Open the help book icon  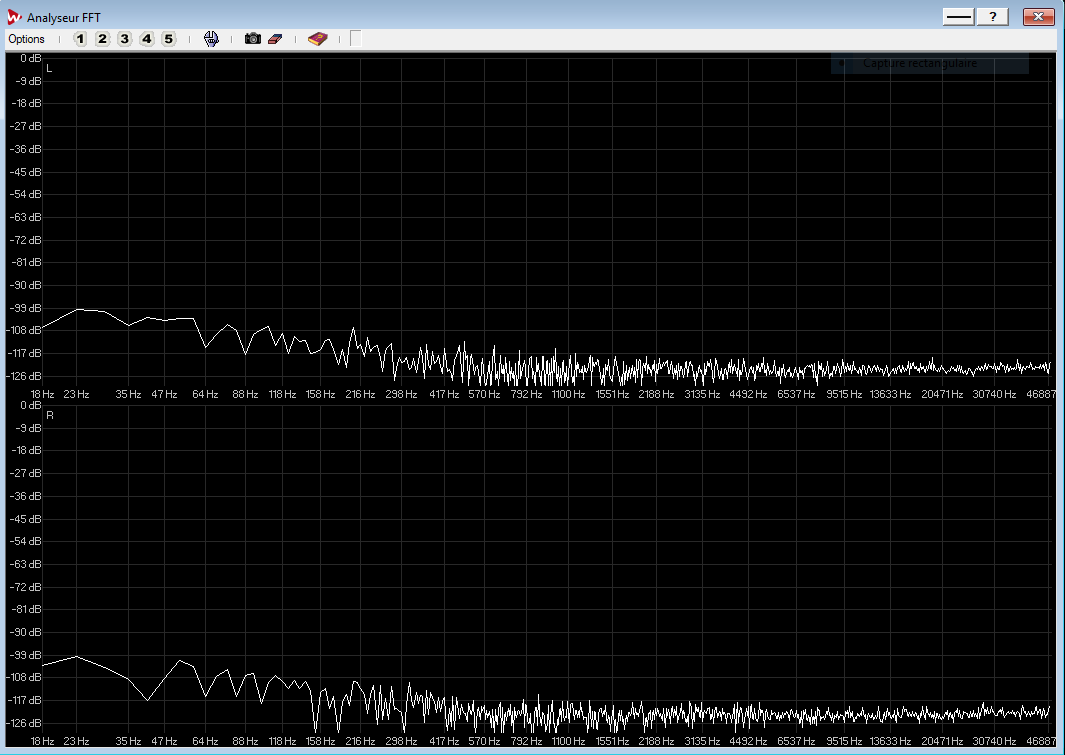click(x=317, y=39)
